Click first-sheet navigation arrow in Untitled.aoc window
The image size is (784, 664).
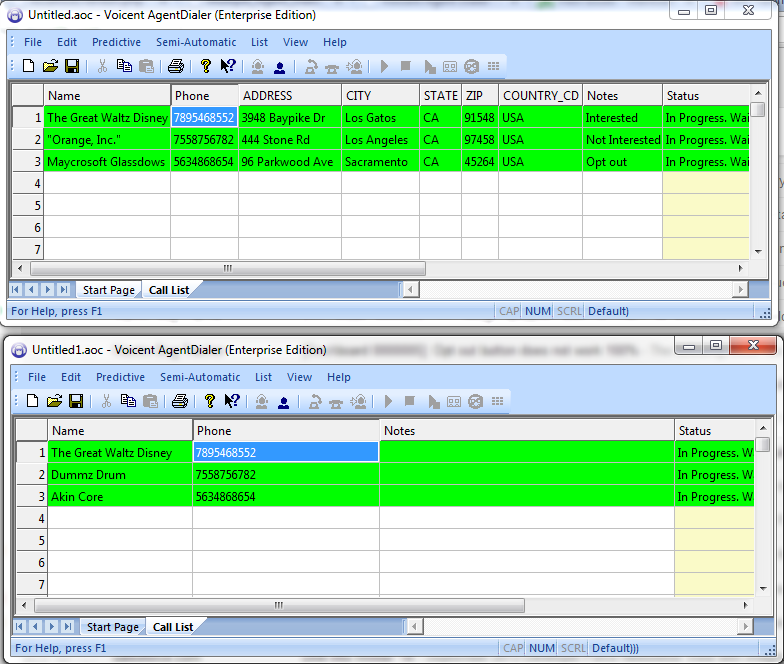(x=16, y=290)
